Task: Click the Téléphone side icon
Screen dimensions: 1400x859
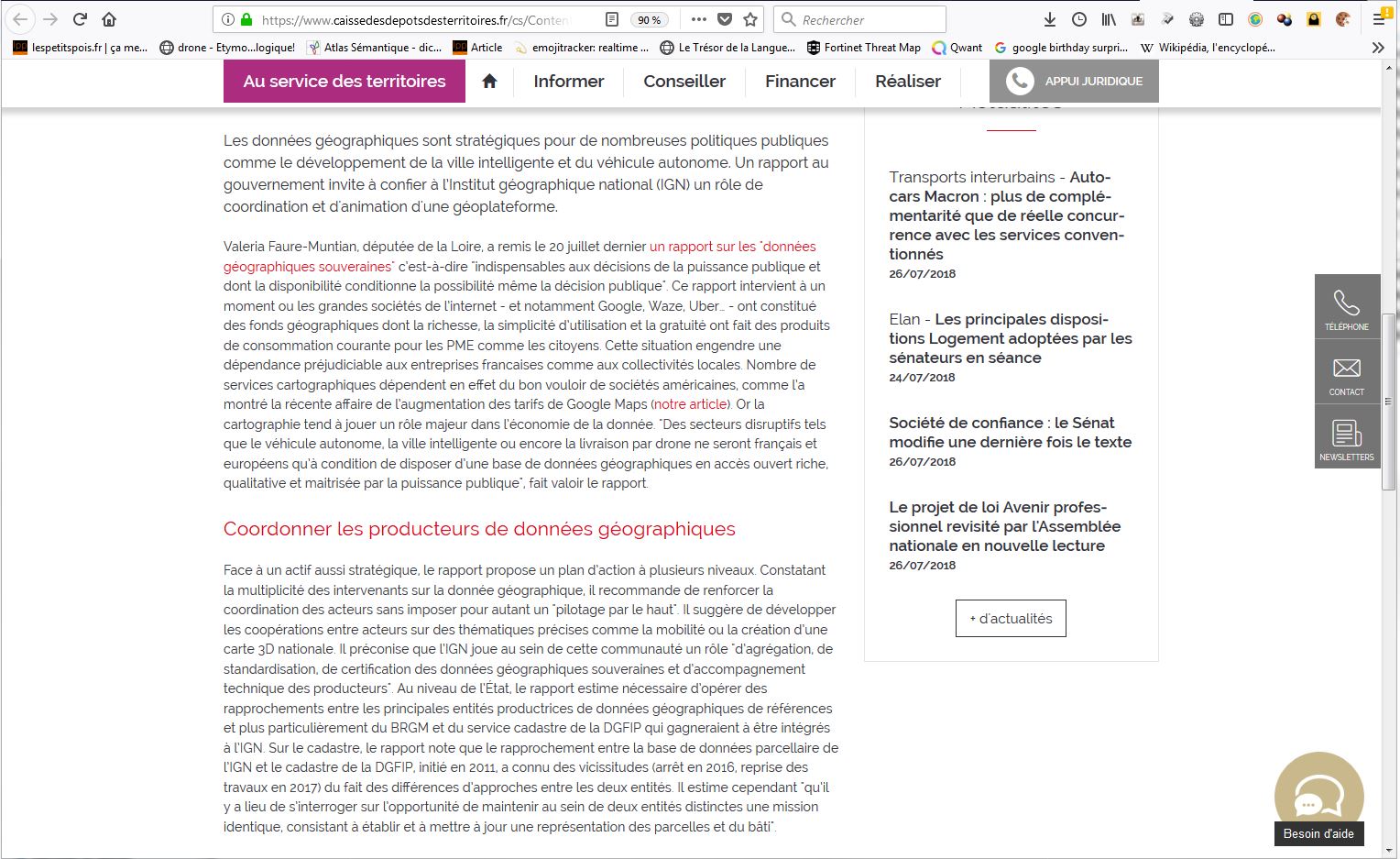Action: tap(1346, 307)
